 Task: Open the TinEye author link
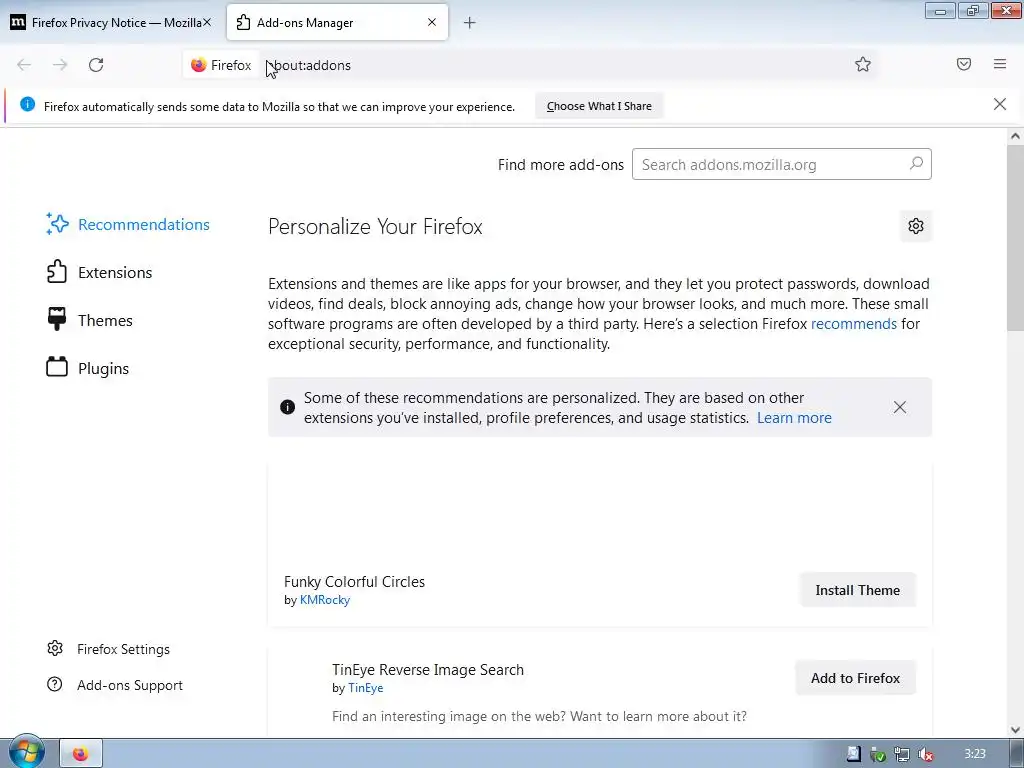tap(366, 688)
